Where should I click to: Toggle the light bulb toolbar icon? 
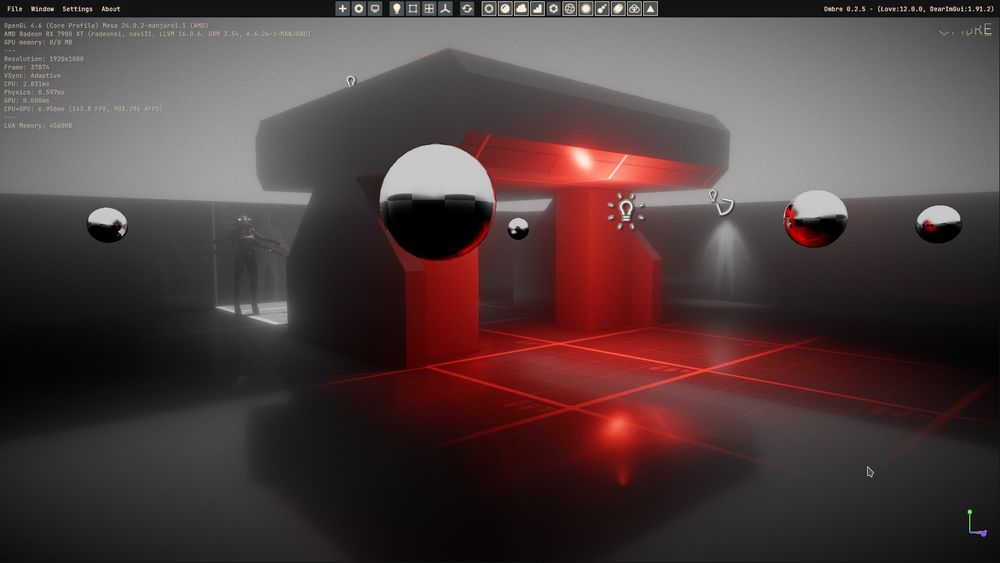coord(397,8)
